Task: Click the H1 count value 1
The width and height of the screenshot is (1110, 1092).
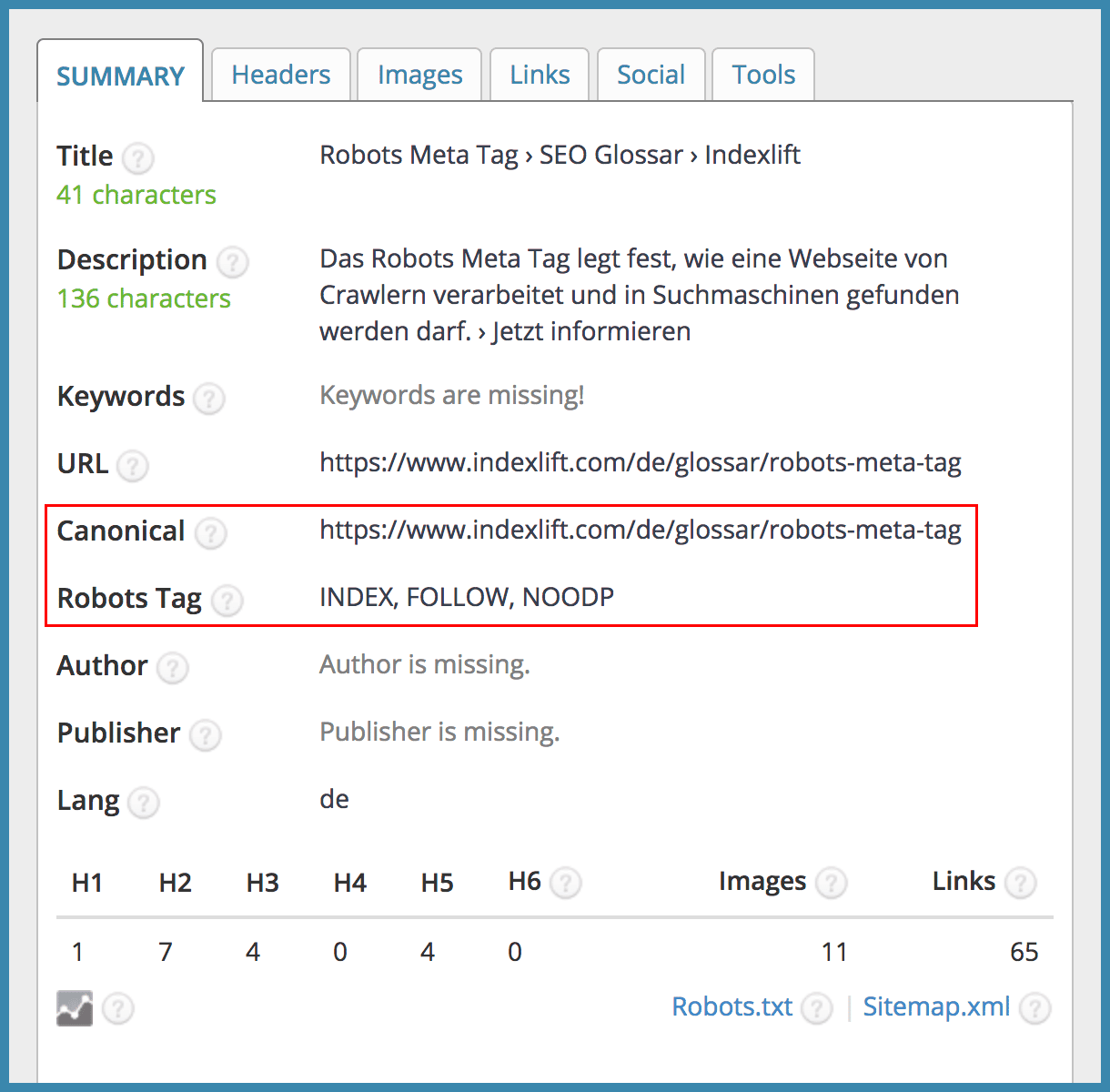Action: [x=78, y=952]
